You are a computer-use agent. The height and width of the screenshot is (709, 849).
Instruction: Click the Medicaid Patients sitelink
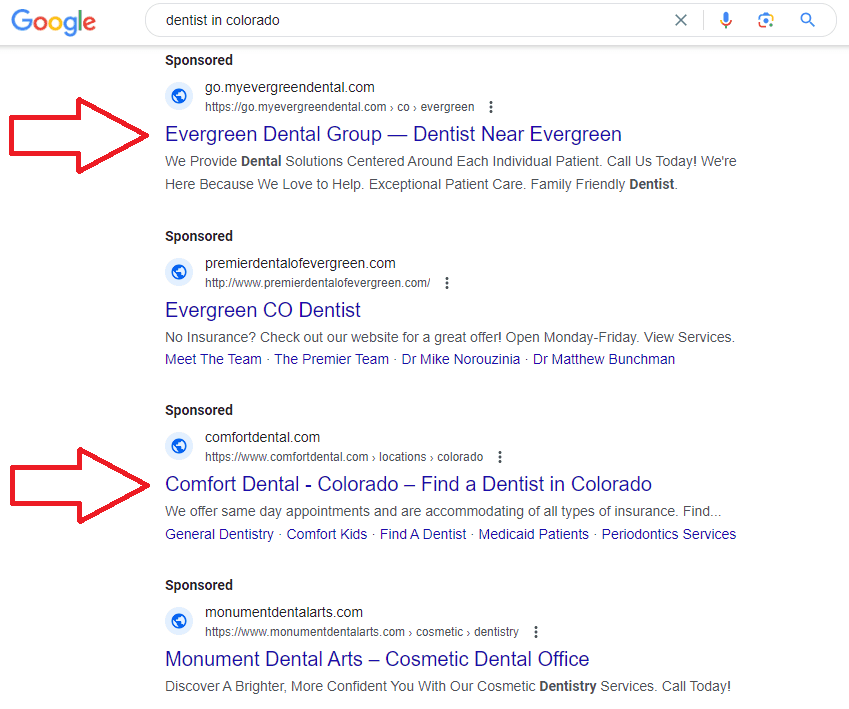[533, 534]
